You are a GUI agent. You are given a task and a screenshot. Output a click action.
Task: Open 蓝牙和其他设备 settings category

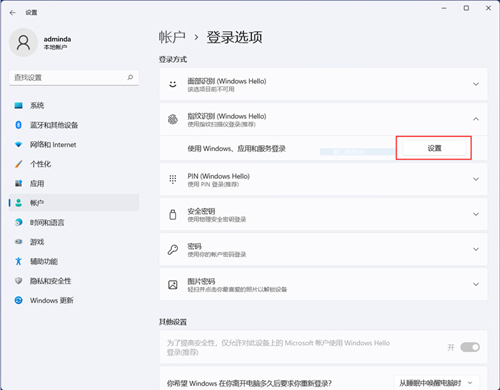pos(74,125)
